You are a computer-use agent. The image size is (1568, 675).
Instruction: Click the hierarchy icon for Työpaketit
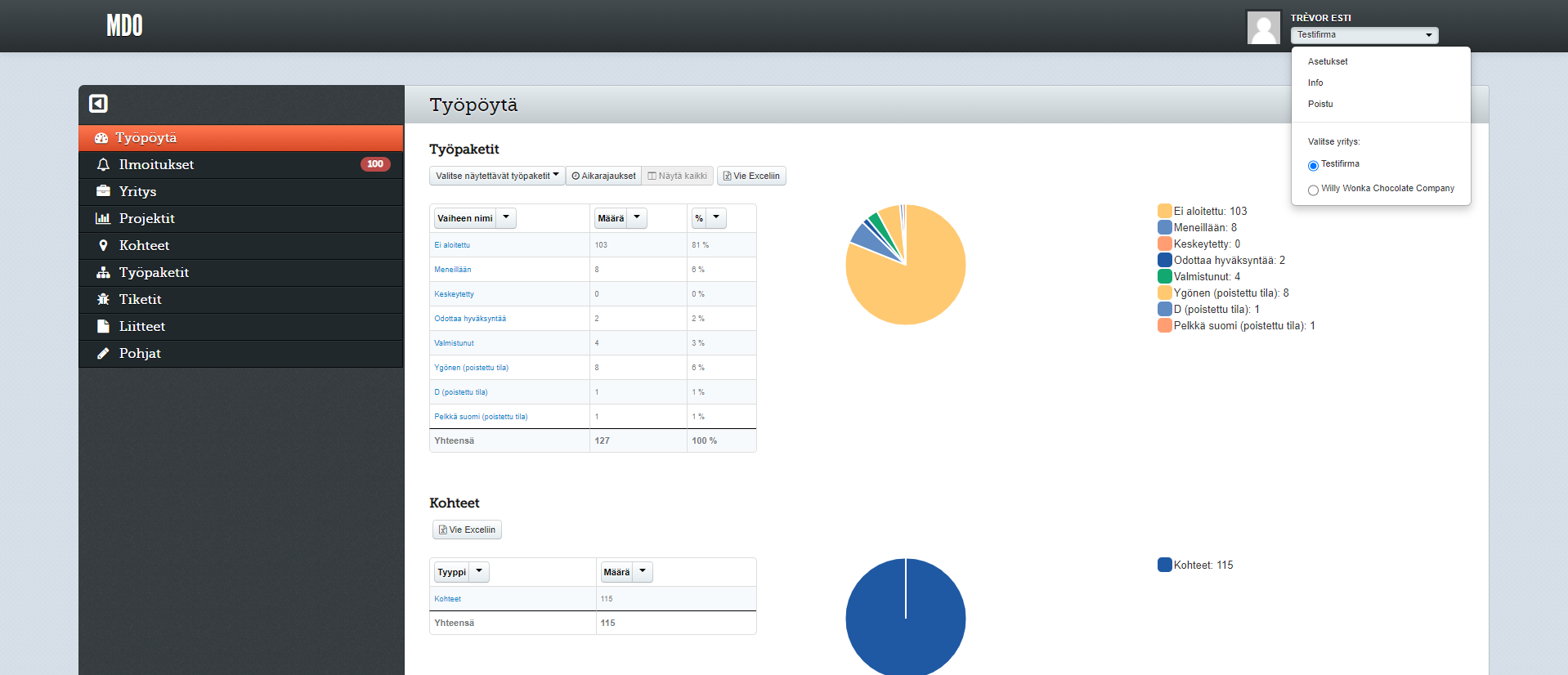click(x=103, y=272)
